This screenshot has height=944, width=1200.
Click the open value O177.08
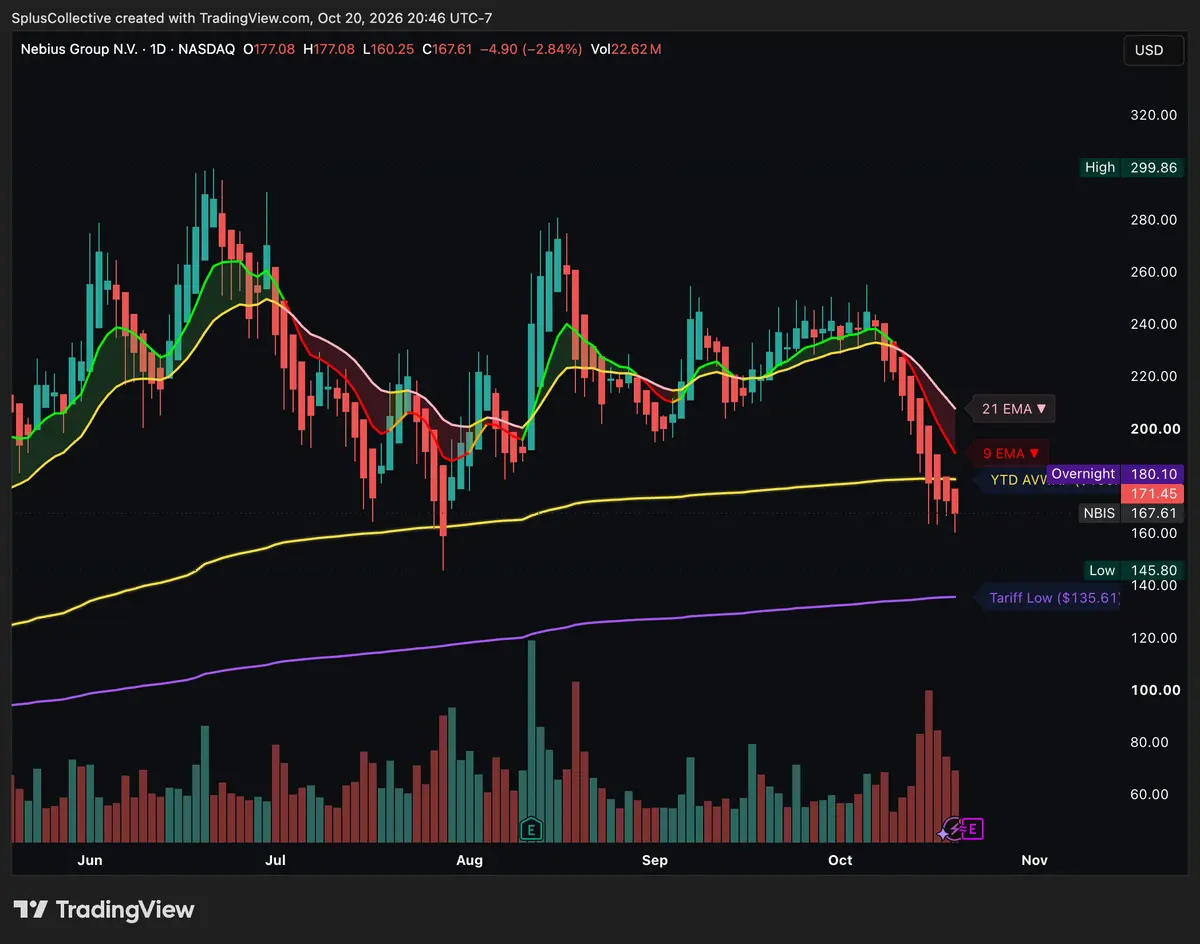click(269, 49)
